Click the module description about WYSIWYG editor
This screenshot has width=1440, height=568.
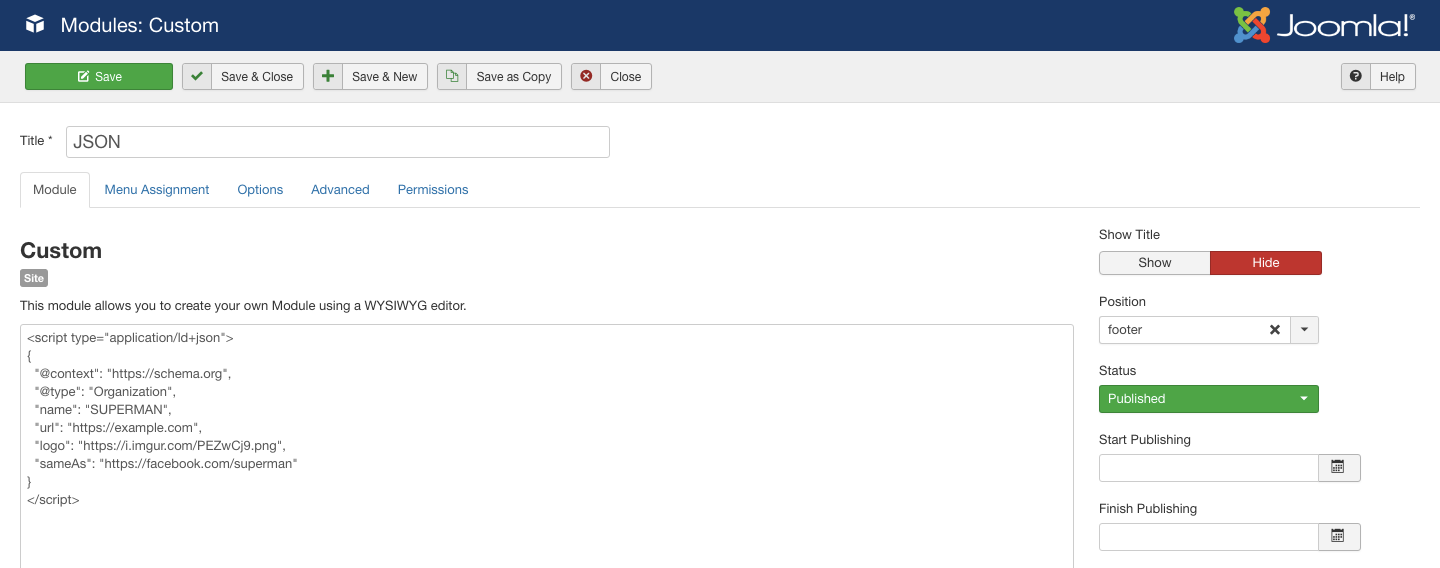[x=243, y=306]
